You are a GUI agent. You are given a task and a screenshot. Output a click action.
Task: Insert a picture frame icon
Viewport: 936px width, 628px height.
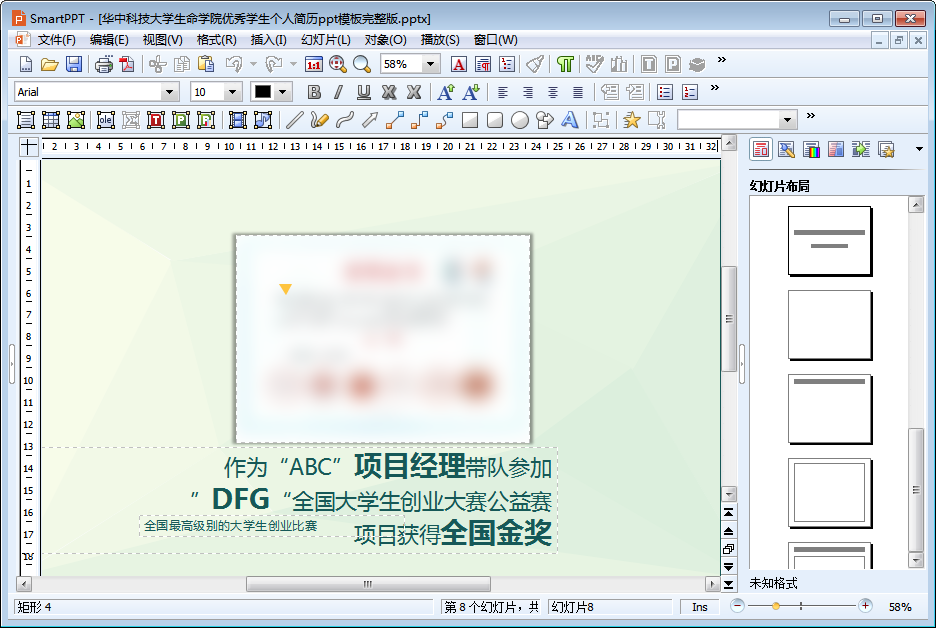click(x=76, y=120)
